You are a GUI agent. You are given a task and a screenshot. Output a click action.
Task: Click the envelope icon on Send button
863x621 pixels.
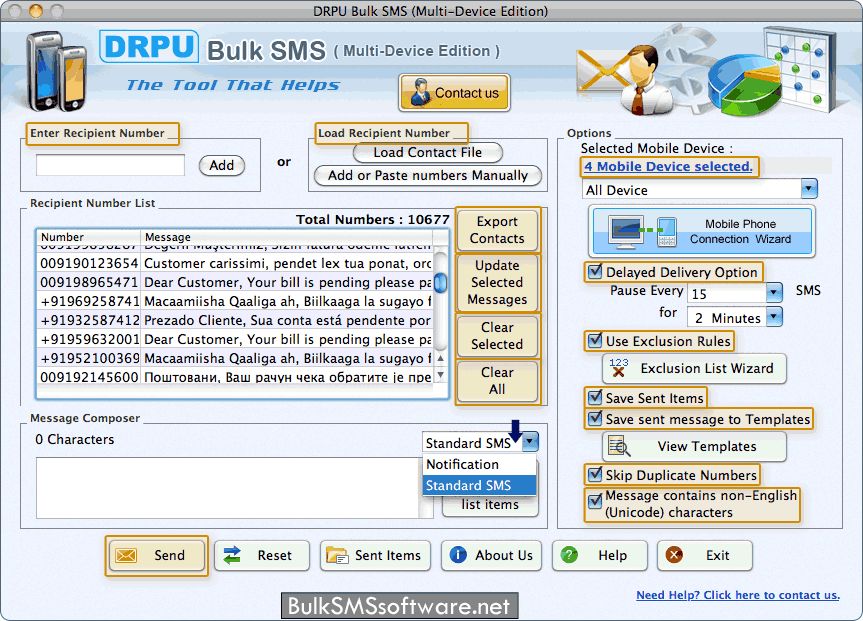point(126,555)
